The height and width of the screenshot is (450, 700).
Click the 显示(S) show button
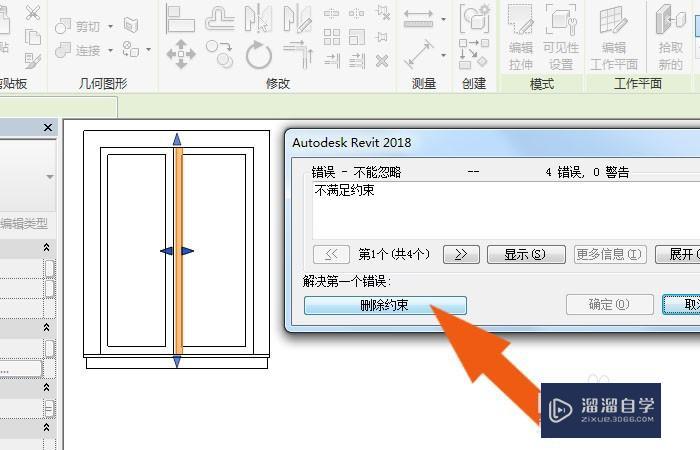click(x=526, y=254)
